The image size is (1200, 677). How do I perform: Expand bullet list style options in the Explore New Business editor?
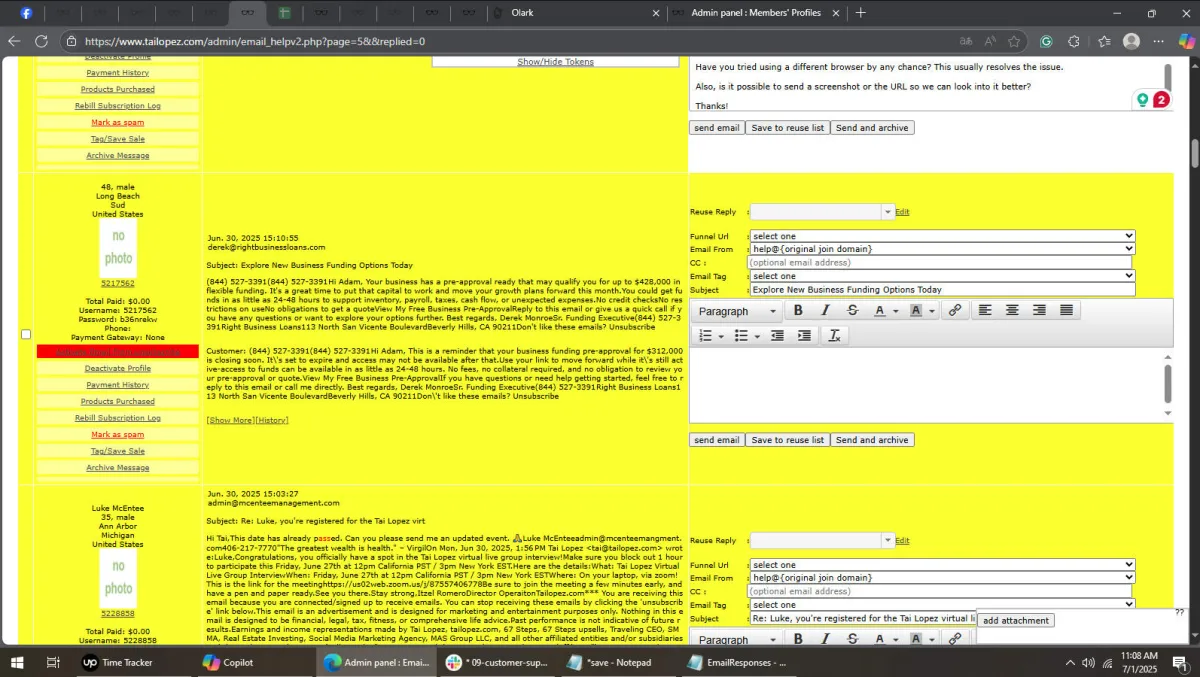(x=757, y=336)
